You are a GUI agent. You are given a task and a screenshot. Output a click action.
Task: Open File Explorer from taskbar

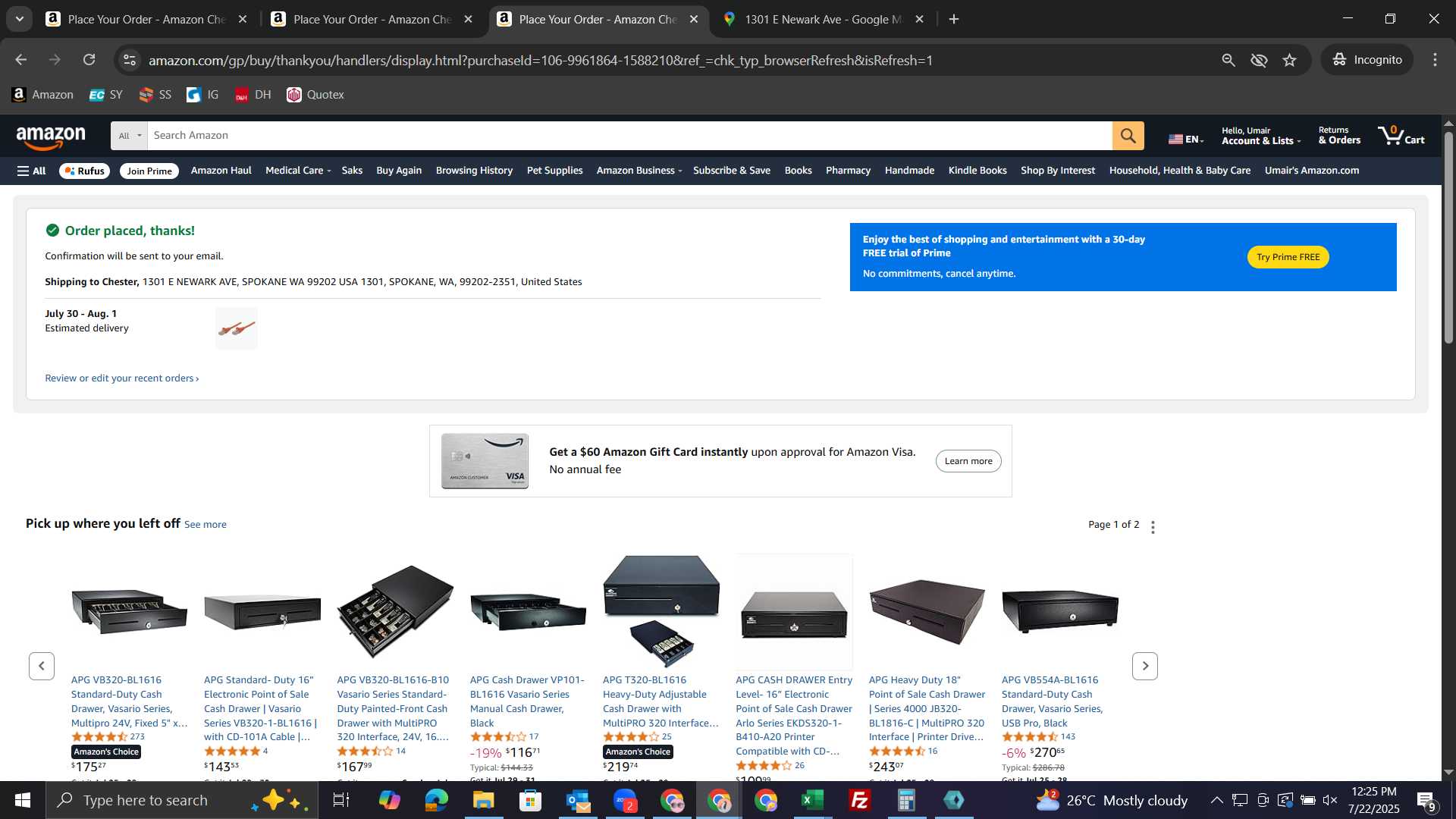[x=483, y=800]
